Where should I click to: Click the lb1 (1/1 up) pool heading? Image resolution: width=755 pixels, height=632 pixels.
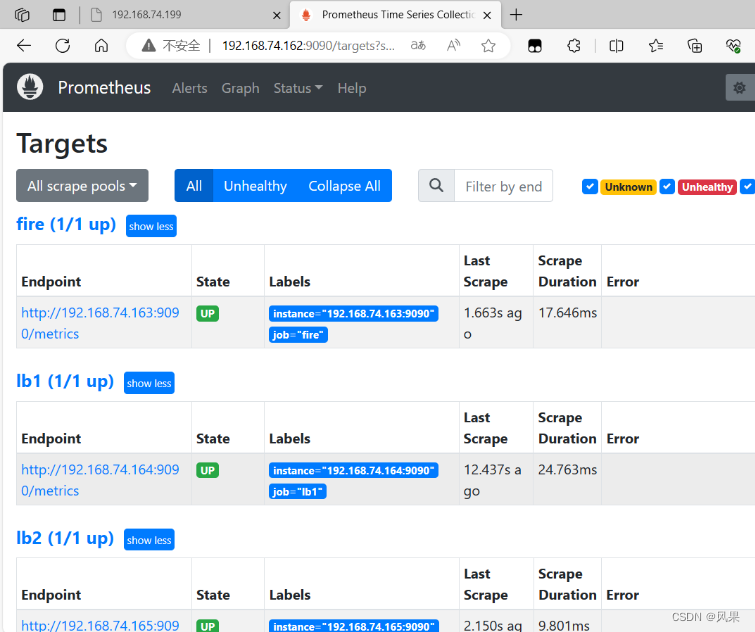click(65, 381)
